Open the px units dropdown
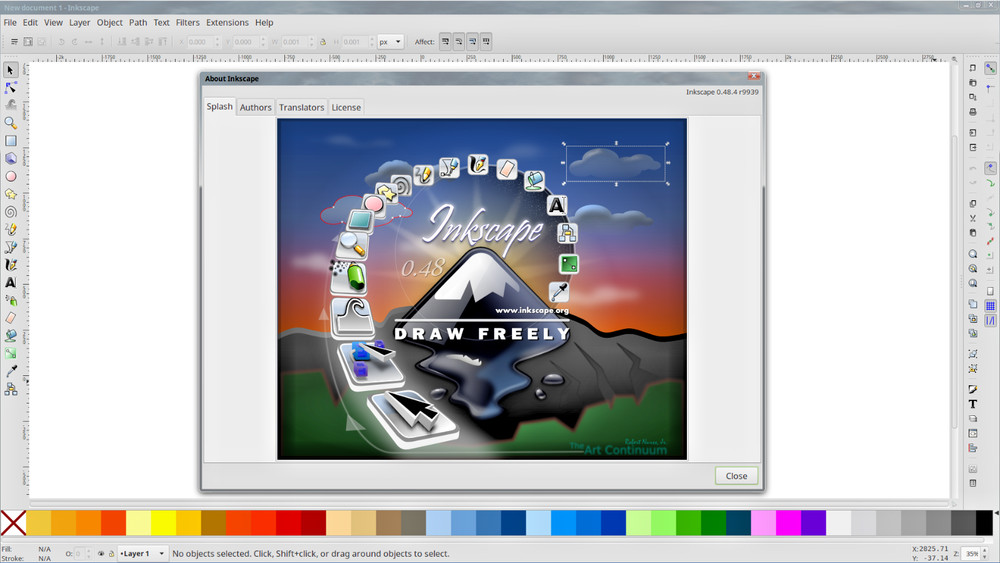Screen dimensions: 1000x563 coord(390,42)
